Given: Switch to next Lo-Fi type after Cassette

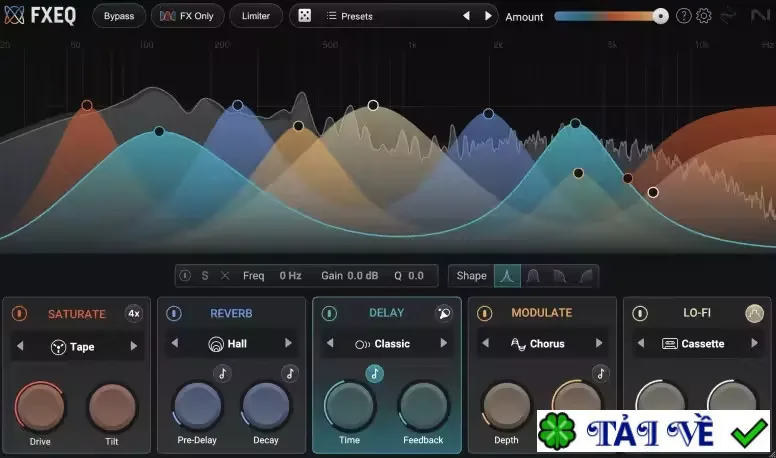Looking at the screenshot, I should (755, 343).
